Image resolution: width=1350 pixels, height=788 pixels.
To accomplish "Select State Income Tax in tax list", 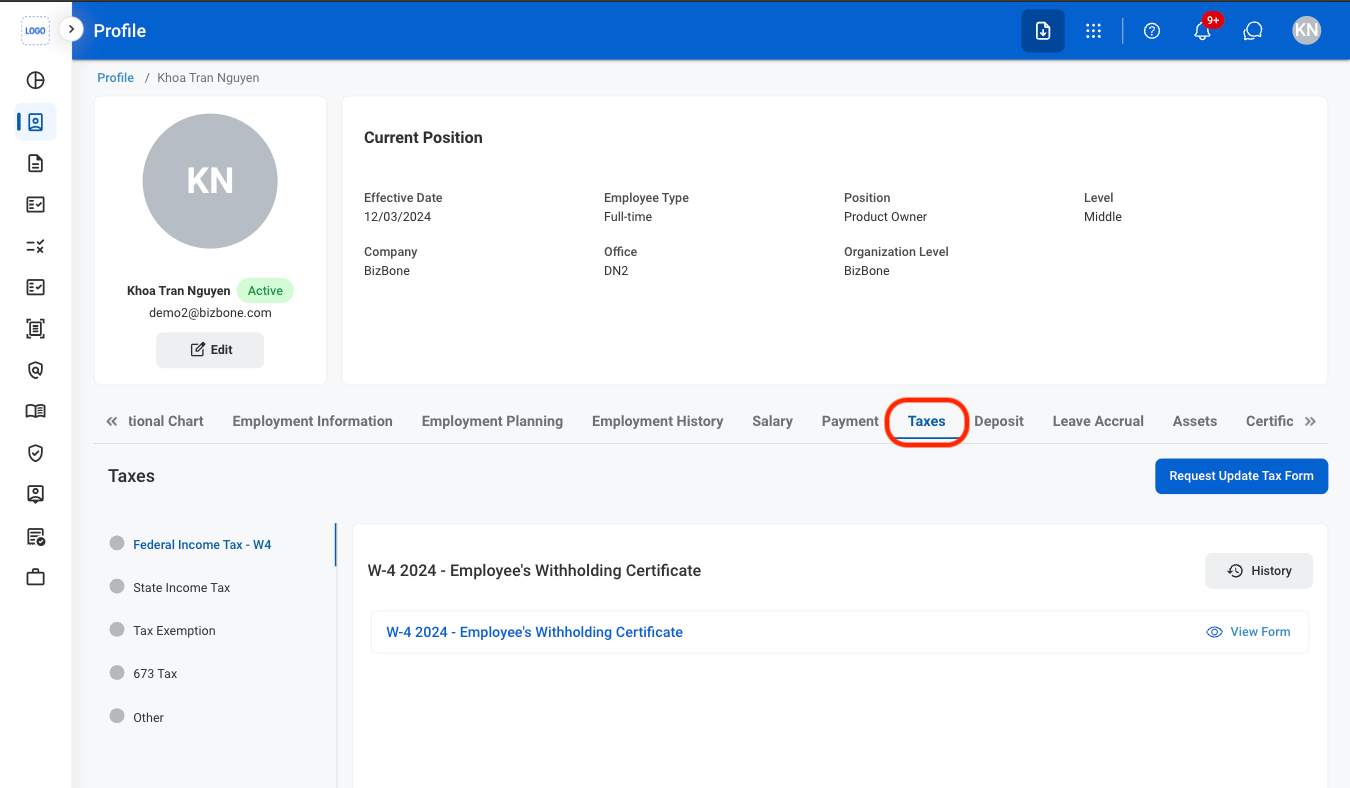I will tap(181, 588).
